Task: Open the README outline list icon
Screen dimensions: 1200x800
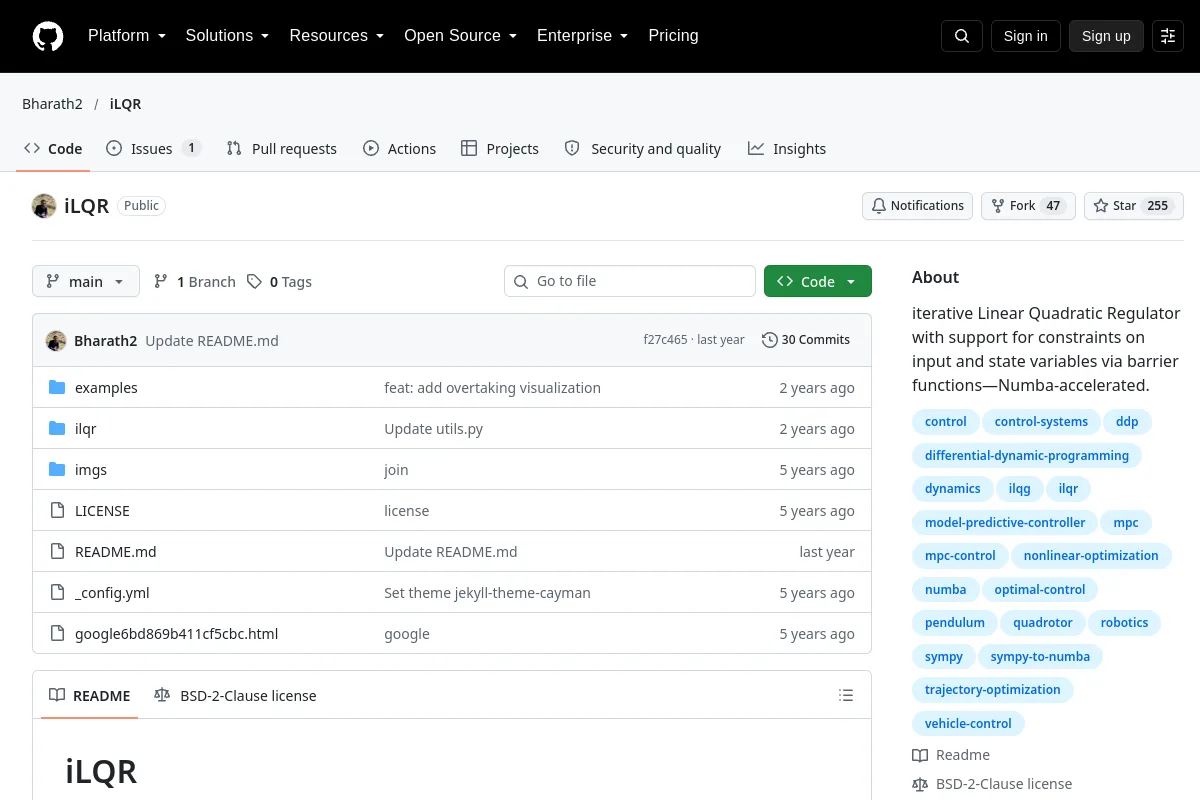Action: (x=846, y=696)
